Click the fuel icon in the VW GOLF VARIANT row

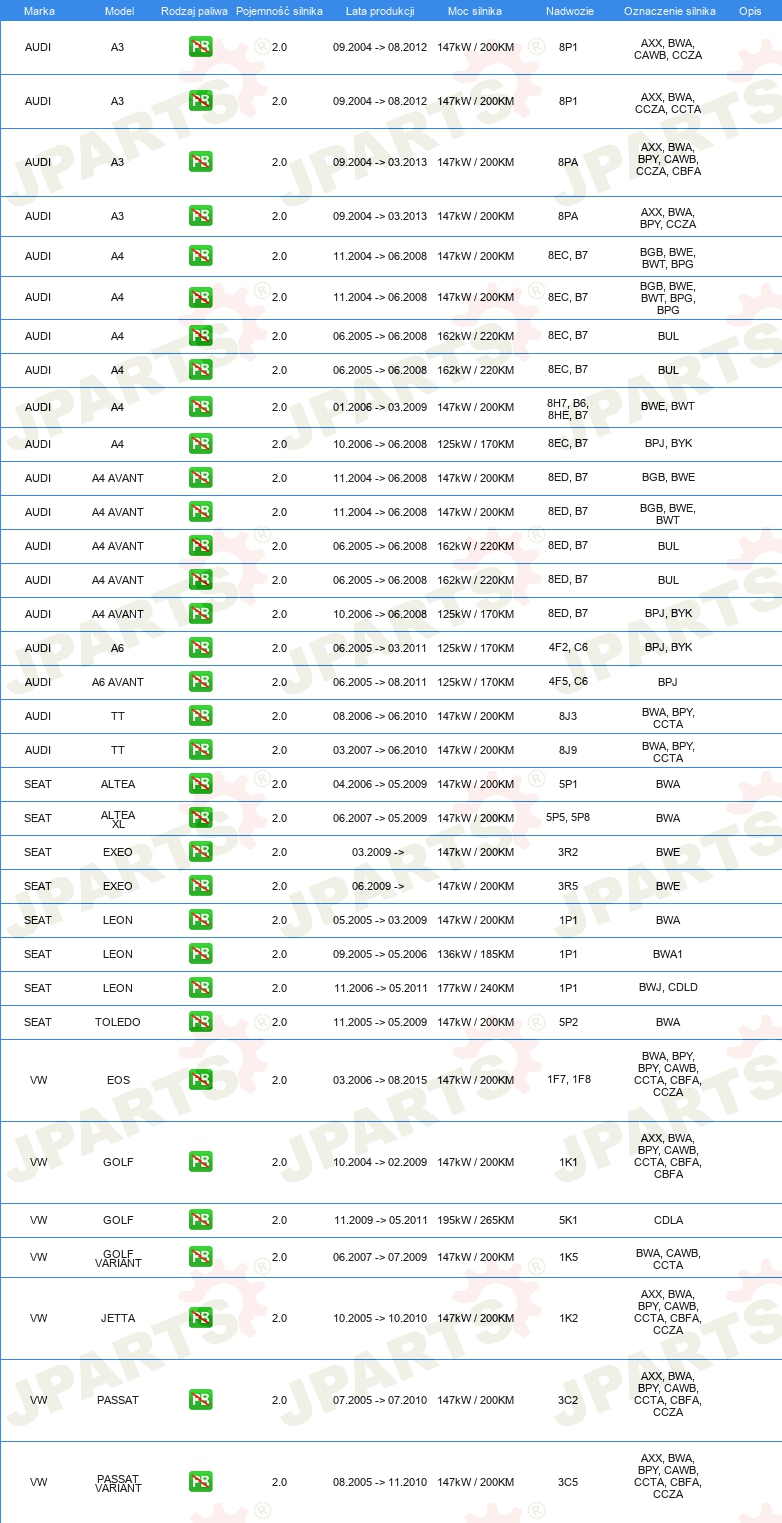click(200, 1257)
